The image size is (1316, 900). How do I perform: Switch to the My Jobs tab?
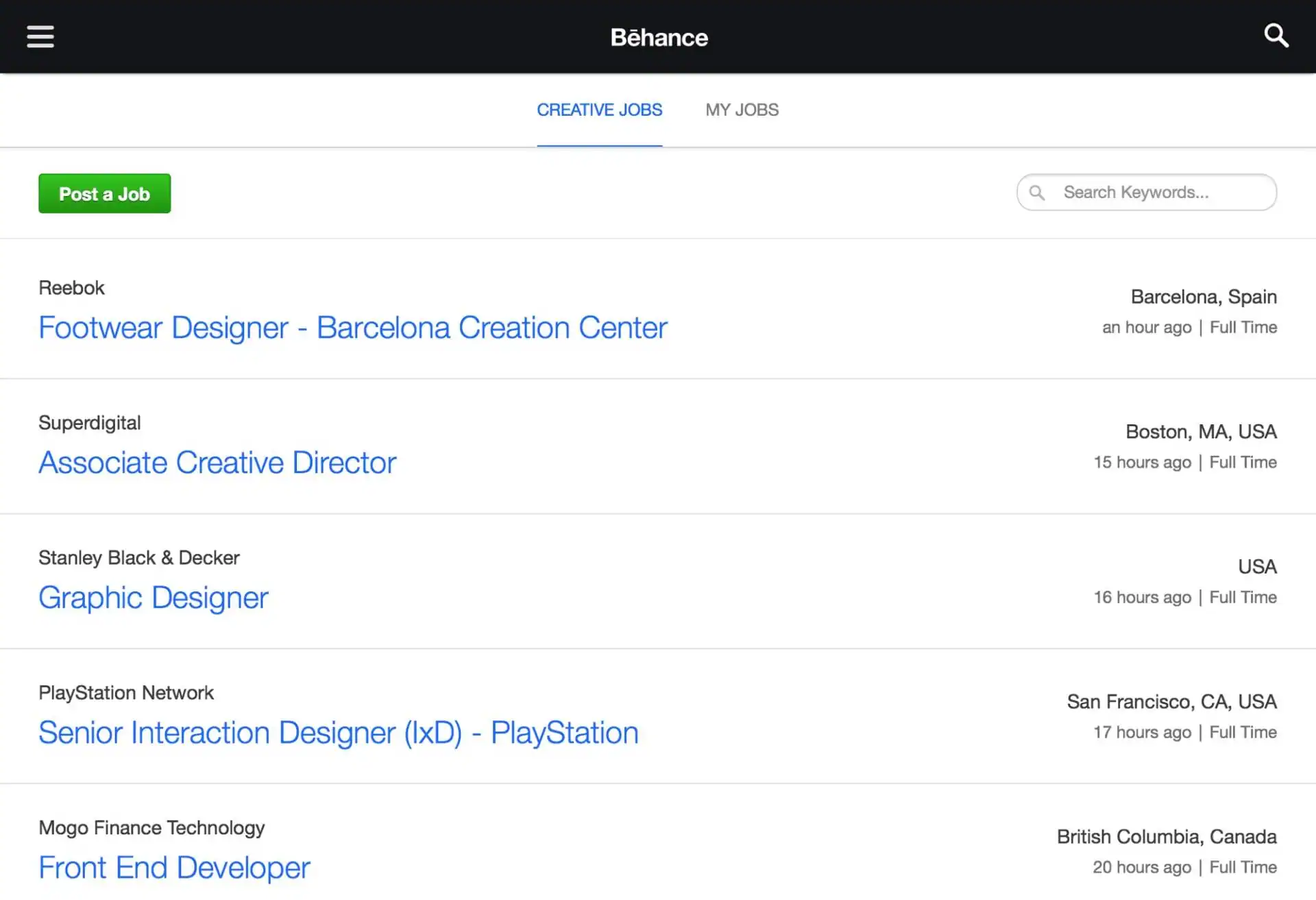[742, 110]
